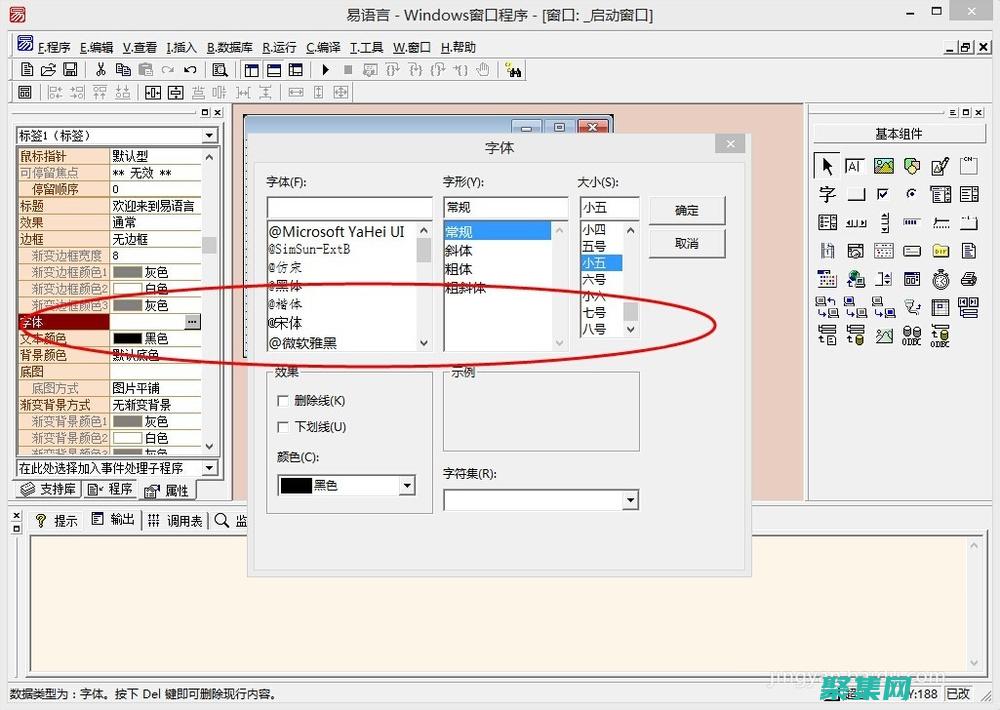Select the picture box component icon
Image resolution: width=1000 pixels, height=710 pixels.
click(885, 165)
